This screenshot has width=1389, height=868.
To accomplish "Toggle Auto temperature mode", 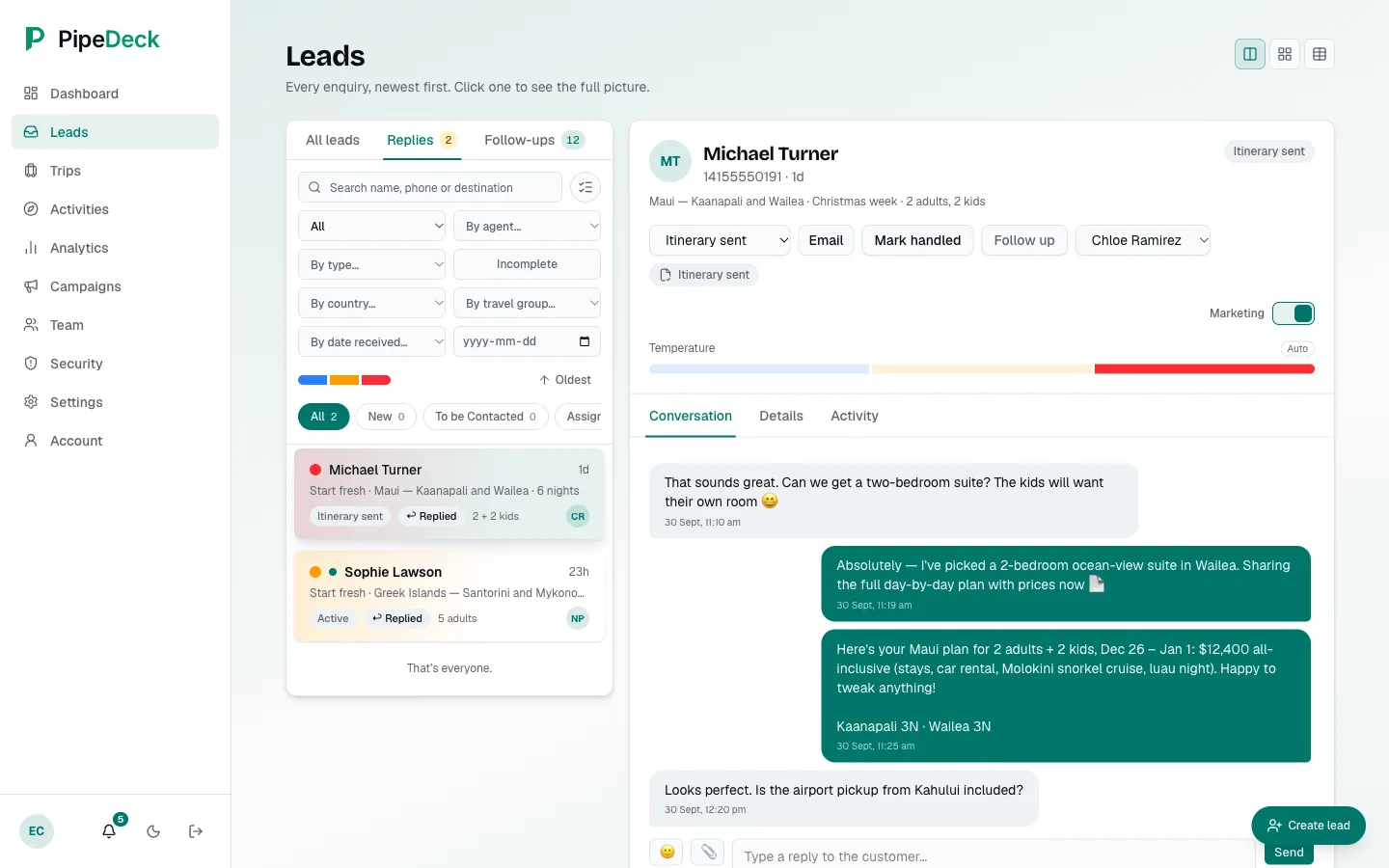I will [x=1297, y=348].
